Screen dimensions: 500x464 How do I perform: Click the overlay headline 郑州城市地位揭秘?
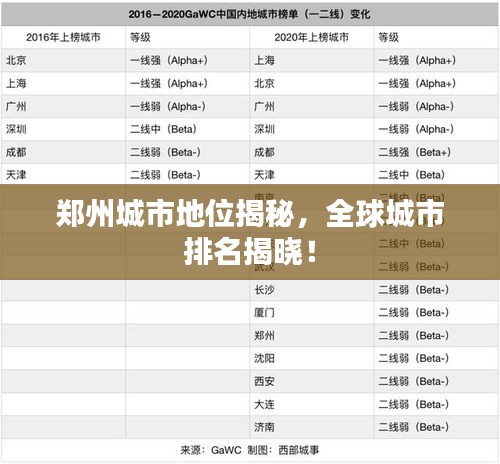tap(175, 213)
